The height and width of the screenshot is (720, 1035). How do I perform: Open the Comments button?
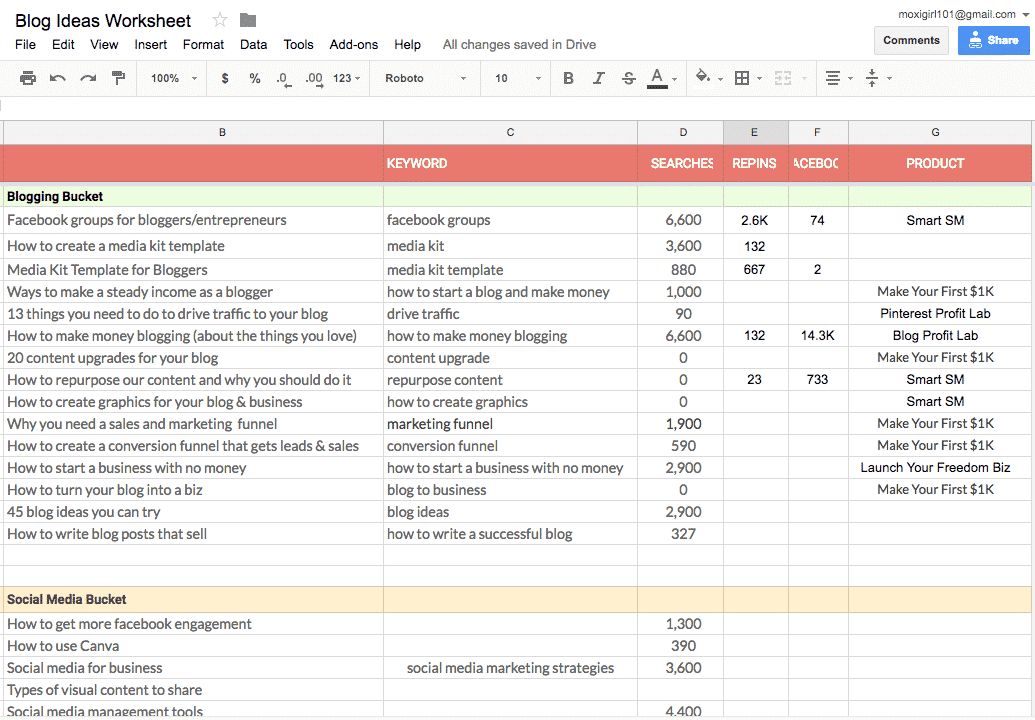click(x=911, y=40)
